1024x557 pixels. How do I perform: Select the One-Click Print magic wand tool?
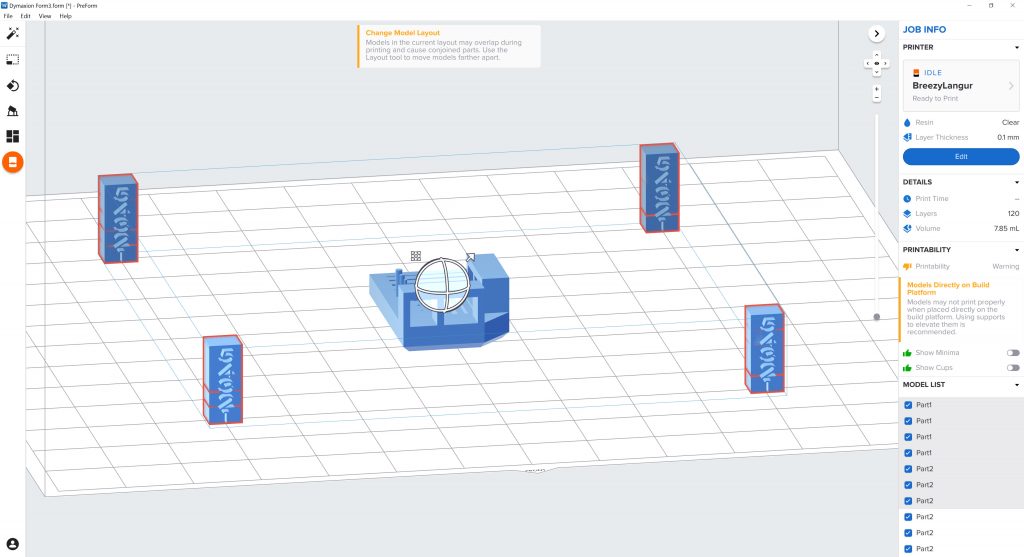click(12, 33)
